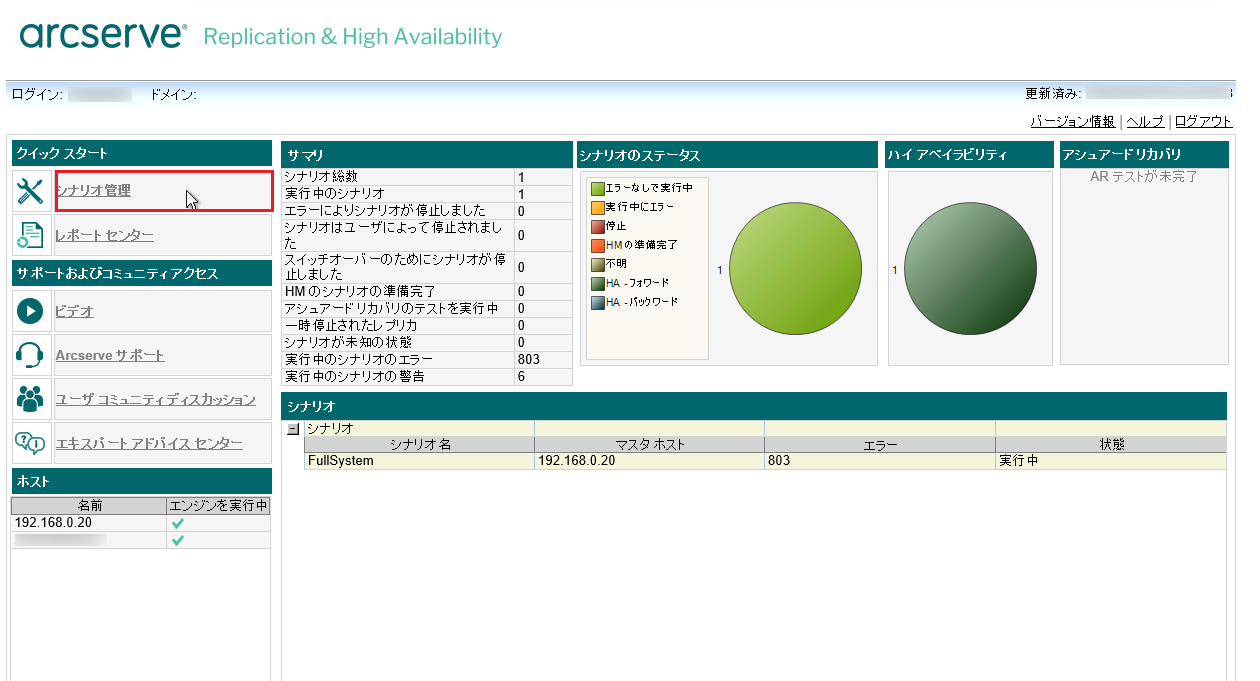Viewport: 1260px width, 681px height.
Task: Click the エラーなしで実行中 legend color swatch
Action: (x=598, y=188)
